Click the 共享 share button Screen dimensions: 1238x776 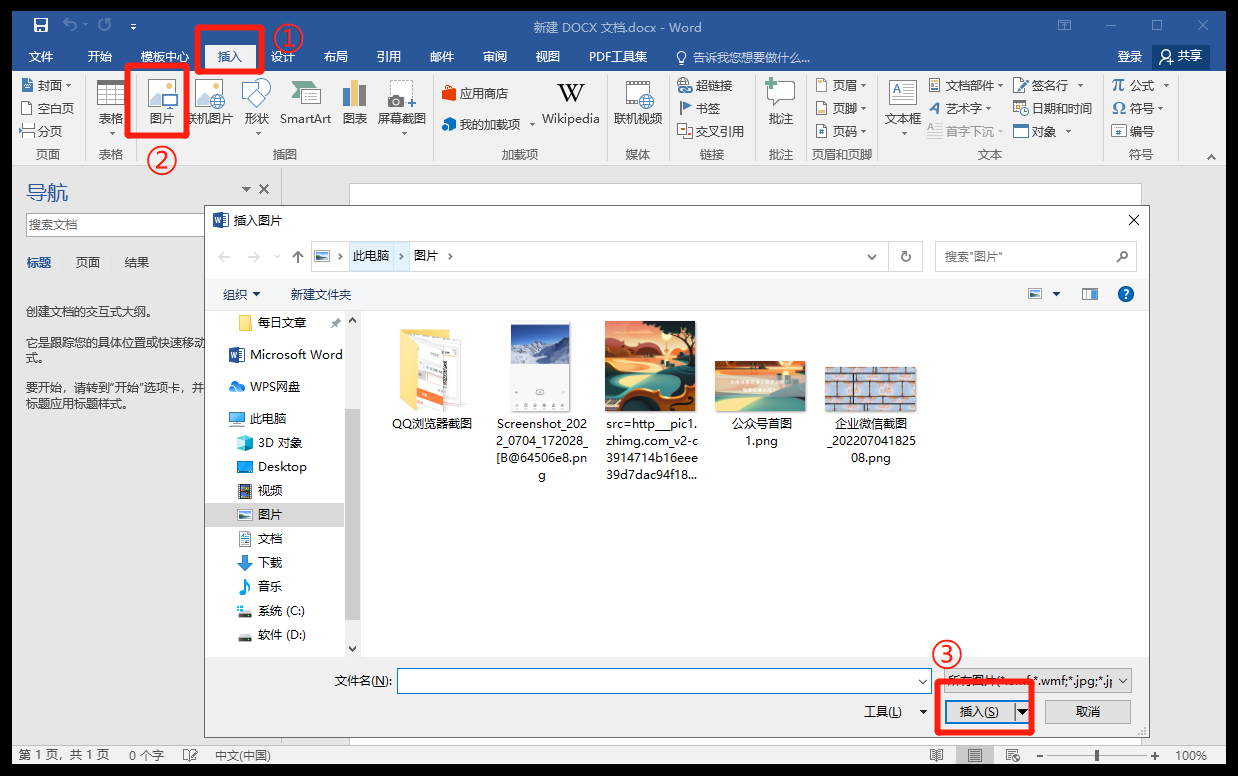1180,56
